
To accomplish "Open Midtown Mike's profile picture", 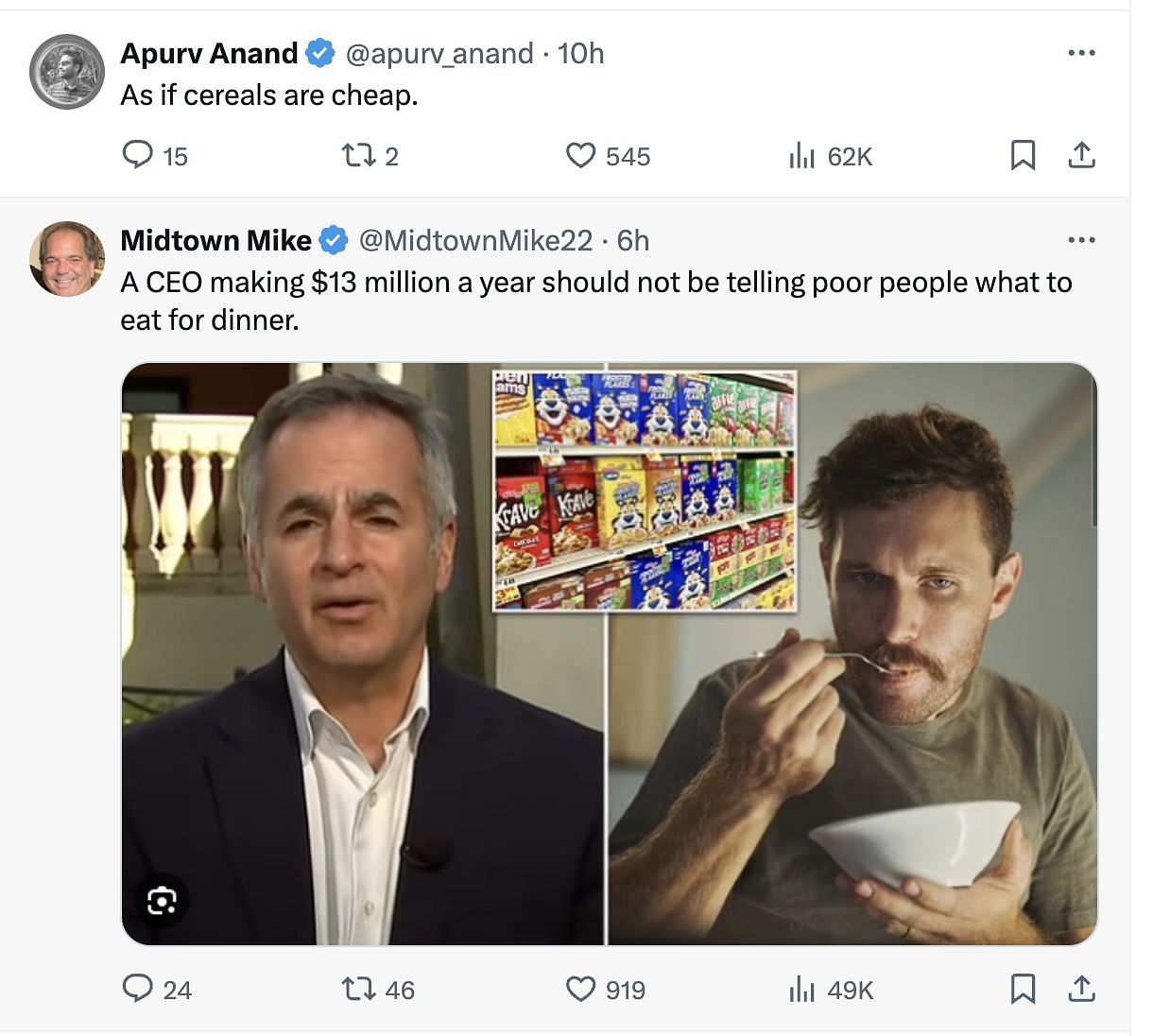I will coord(66,258).
